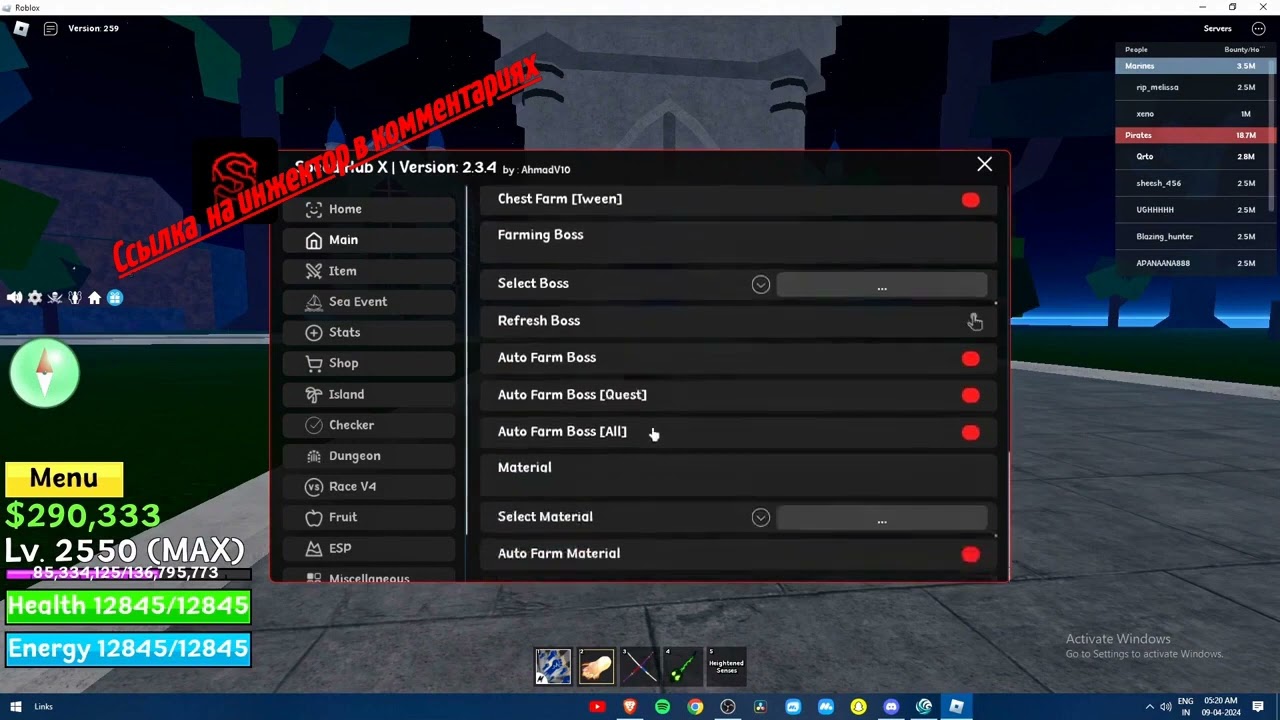Image resolution: width=1280 pixels, height=720 pixels.
Task: Click the Refresh Boss row
Action: tap(738, 321)
